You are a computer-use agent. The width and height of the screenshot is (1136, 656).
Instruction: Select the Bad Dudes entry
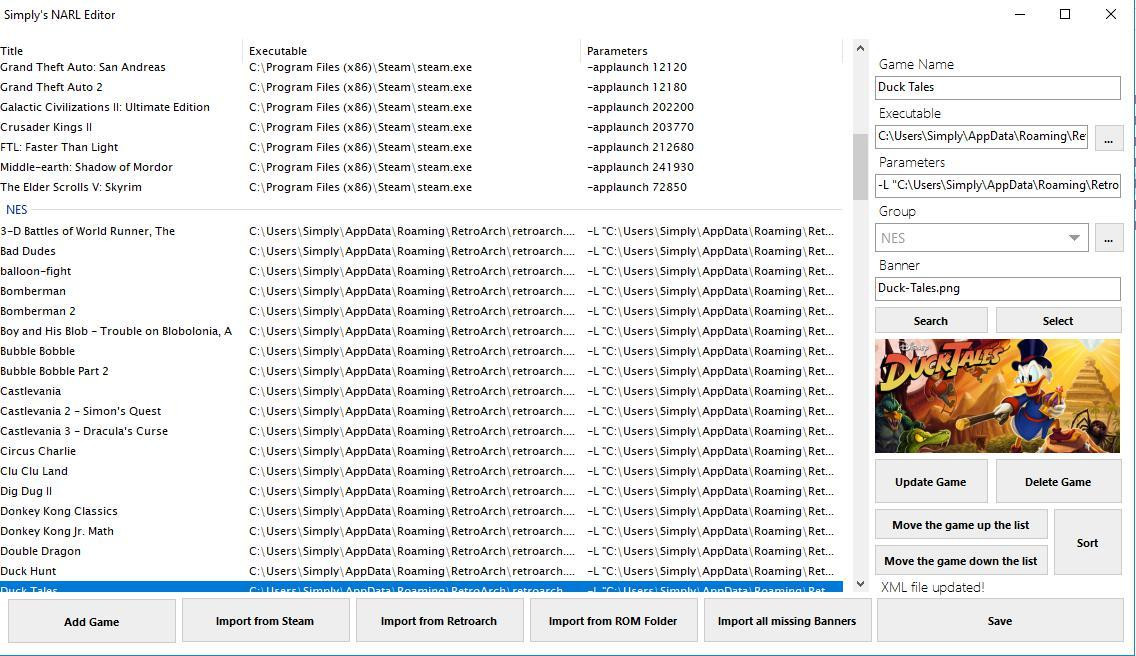tap(421, 252)
